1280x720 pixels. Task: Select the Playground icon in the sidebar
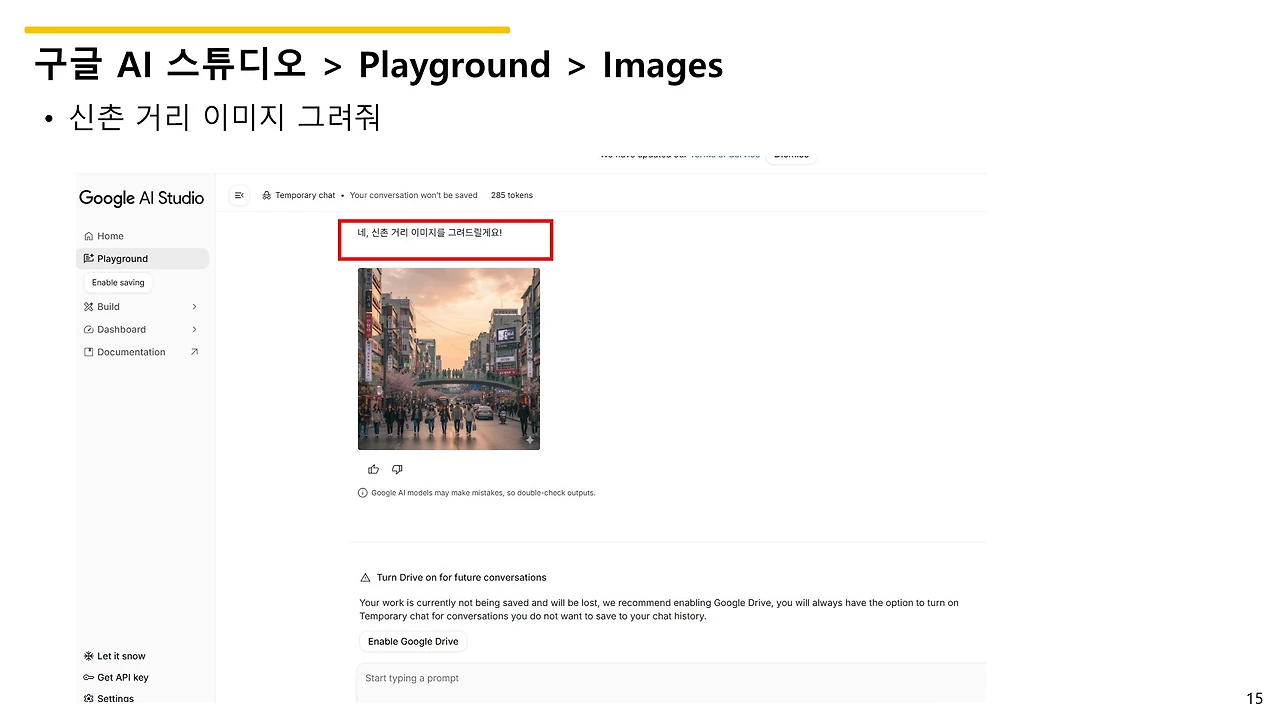[x=89, y=258]
